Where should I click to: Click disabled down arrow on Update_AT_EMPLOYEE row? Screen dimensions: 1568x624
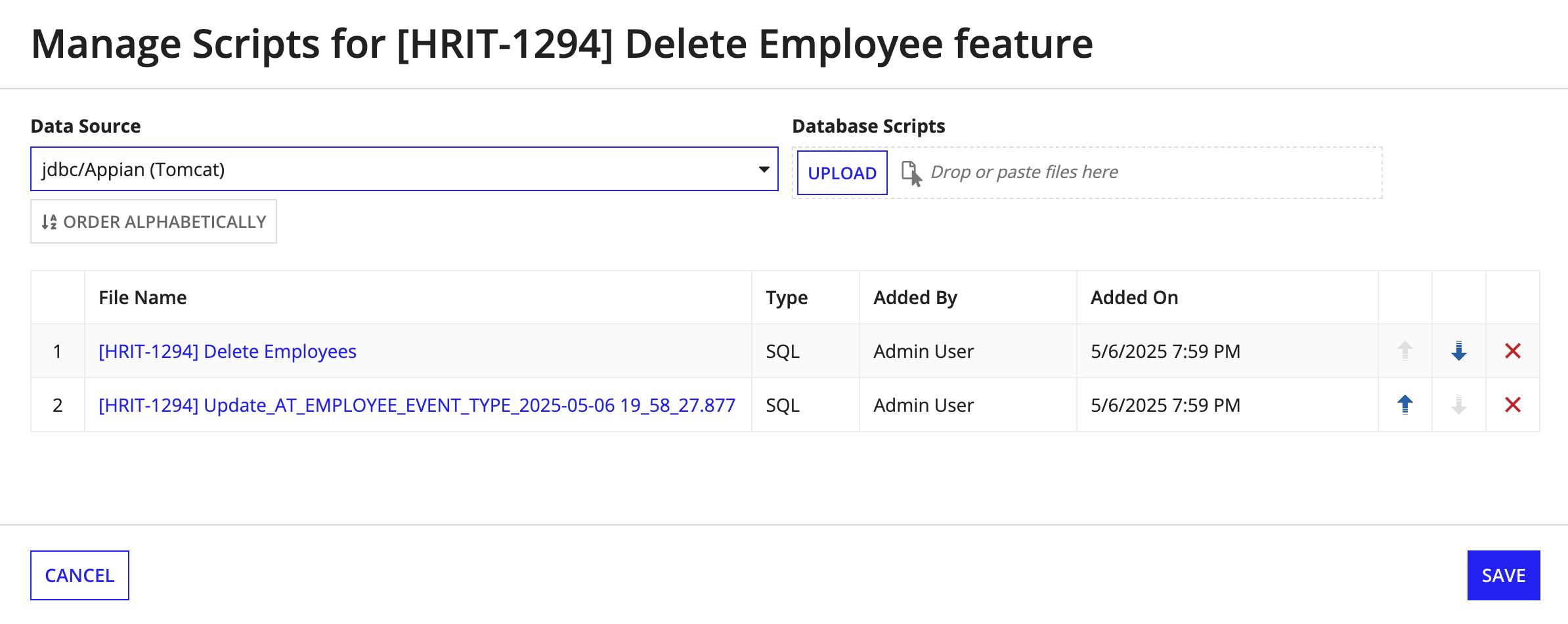click(1458, 405)
